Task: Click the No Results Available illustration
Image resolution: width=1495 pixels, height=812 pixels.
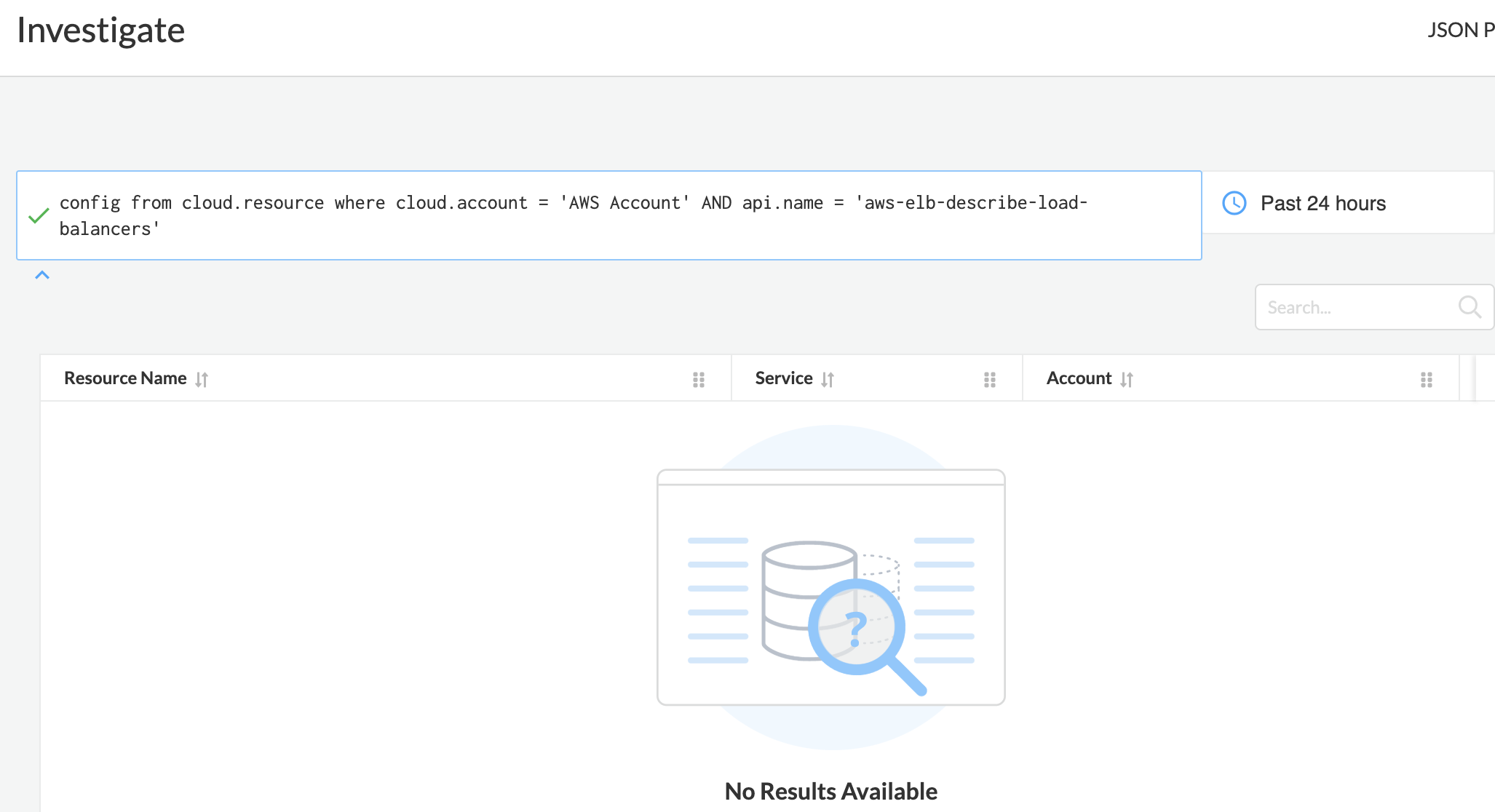Action: 830,587
